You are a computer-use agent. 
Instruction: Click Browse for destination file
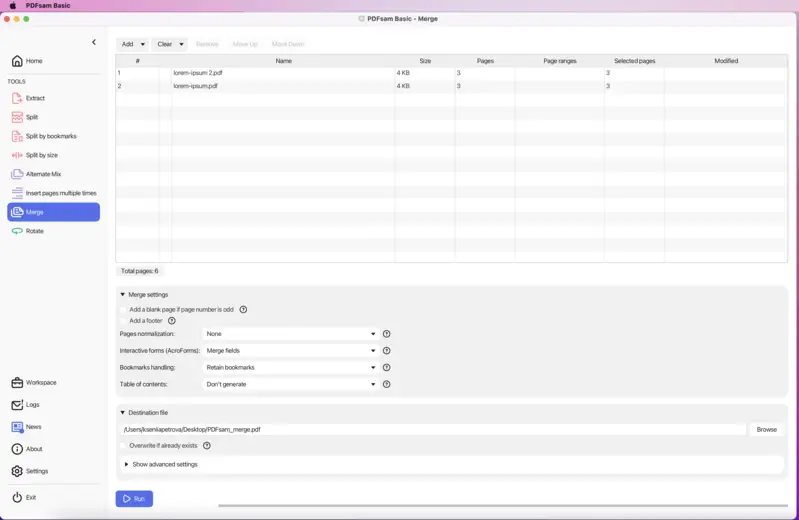(x=766, y=430)
